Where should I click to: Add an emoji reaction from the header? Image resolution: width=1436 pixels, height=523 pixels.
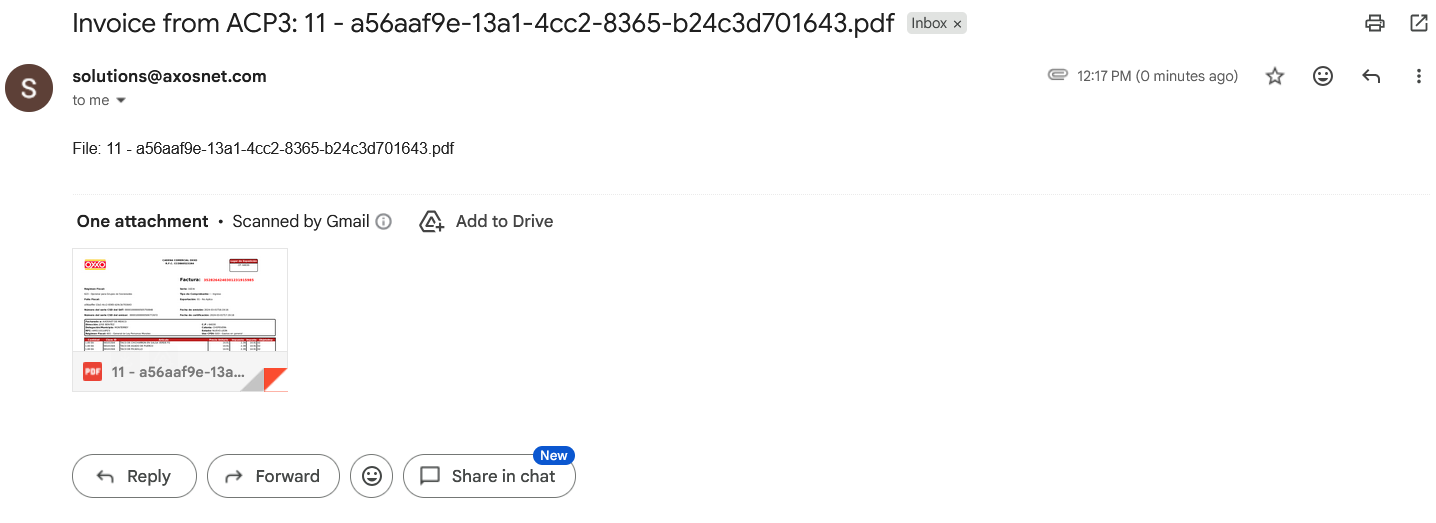tap(1323, 76)
